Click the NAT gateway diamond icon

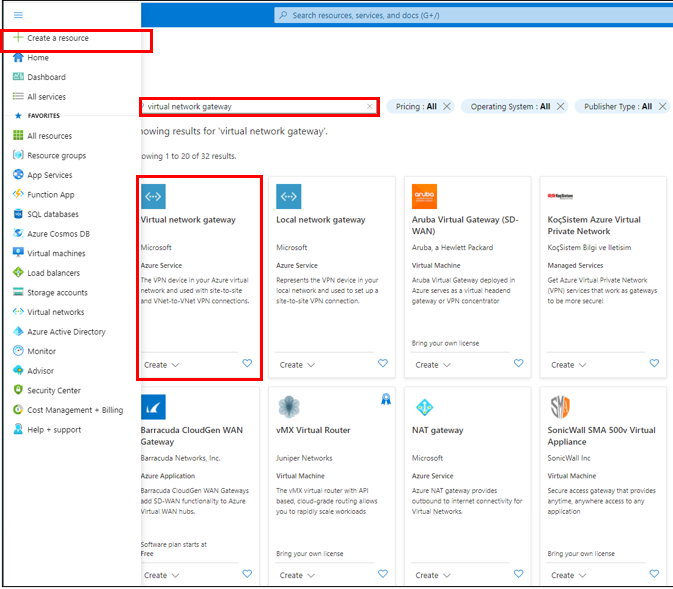424,407
